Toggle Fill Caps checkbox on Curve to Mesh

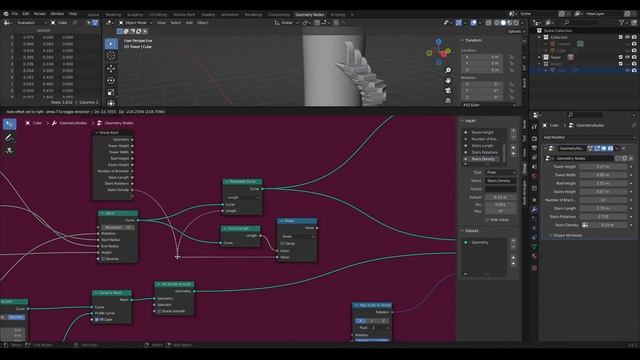[97, 320]
